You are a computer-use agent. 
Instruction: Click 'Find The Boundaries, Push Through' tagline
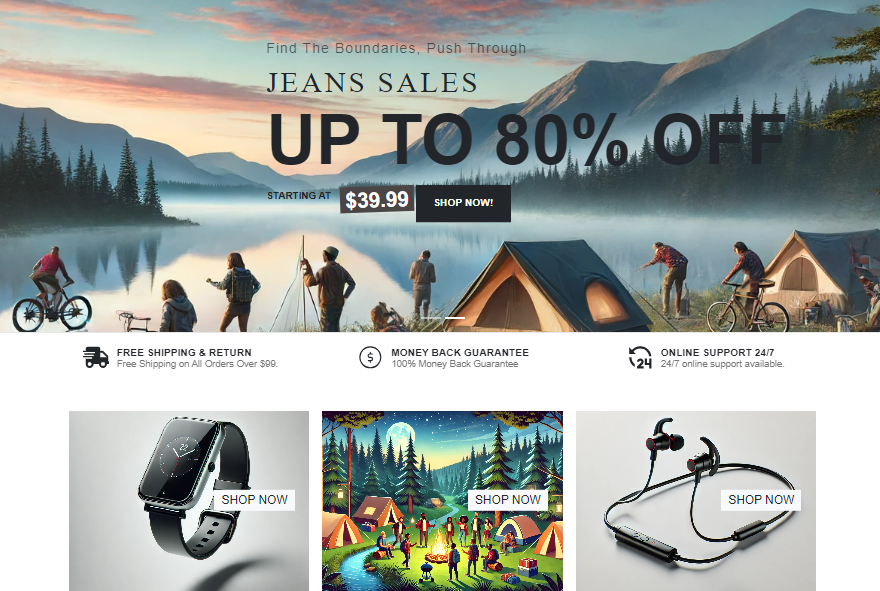click(x=396, y=49)
